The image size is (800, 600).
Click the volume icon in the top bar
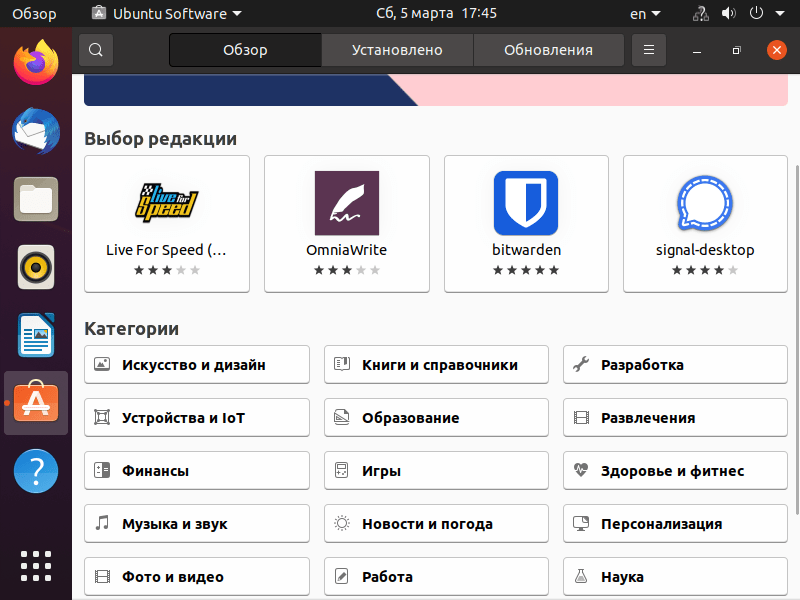tap(727, 14)
